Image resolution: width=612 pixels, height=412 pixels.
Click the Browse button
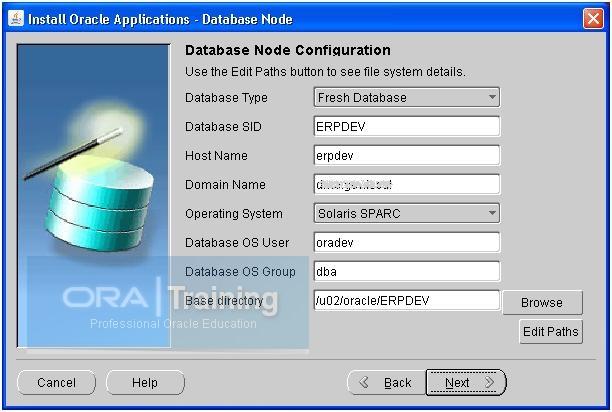click(x=543, y=302)
